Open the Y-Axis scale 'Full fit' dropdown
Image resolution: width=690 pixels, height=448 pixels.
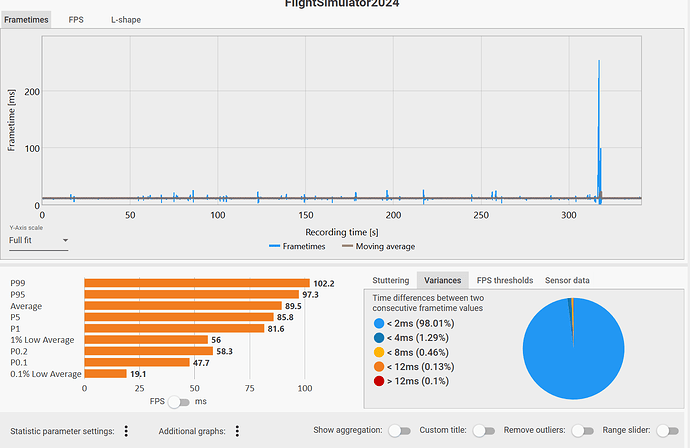tap(38, 241)
